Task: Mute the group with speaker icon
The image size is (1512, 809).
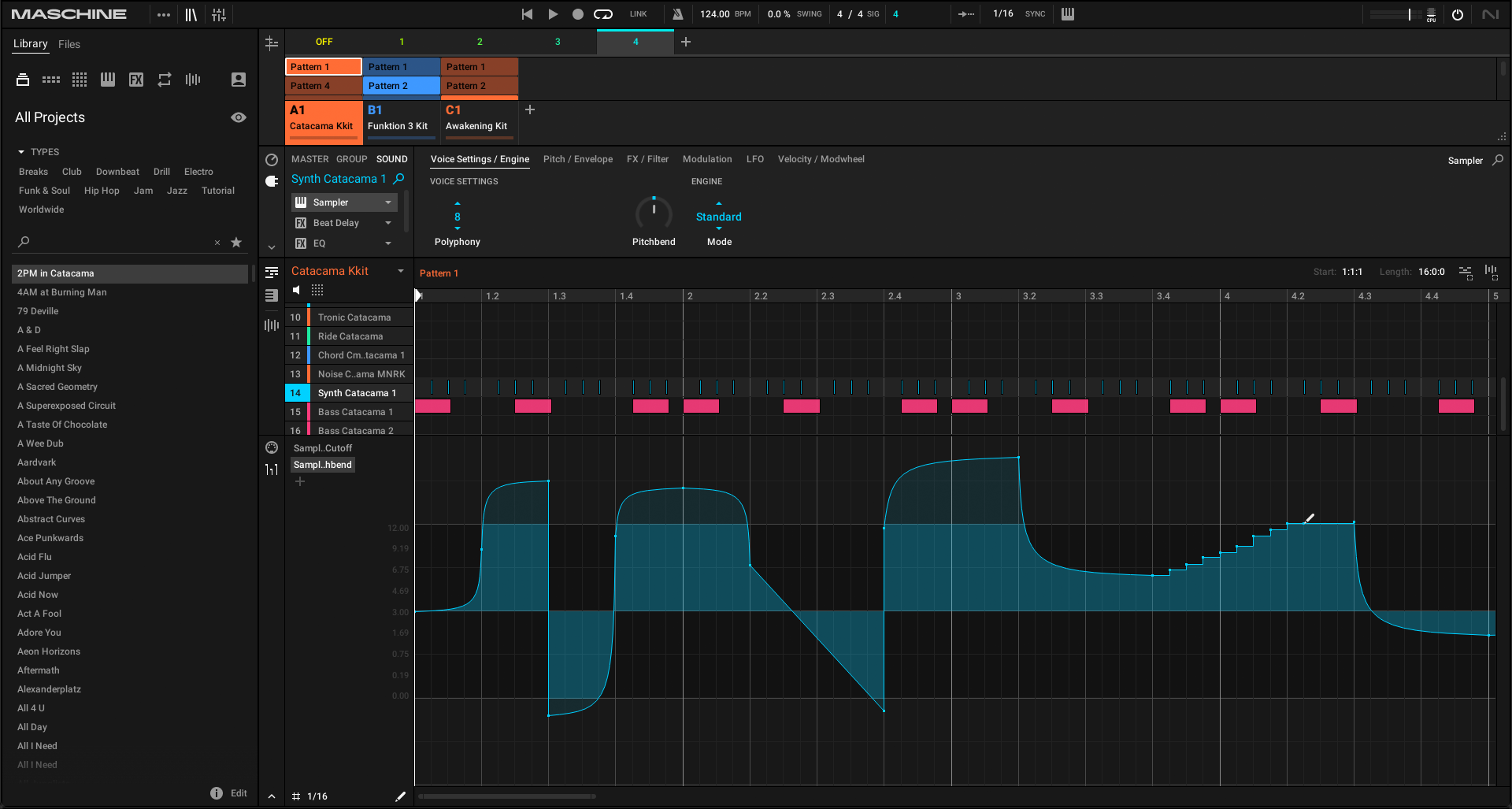Action: pos(297,290)
